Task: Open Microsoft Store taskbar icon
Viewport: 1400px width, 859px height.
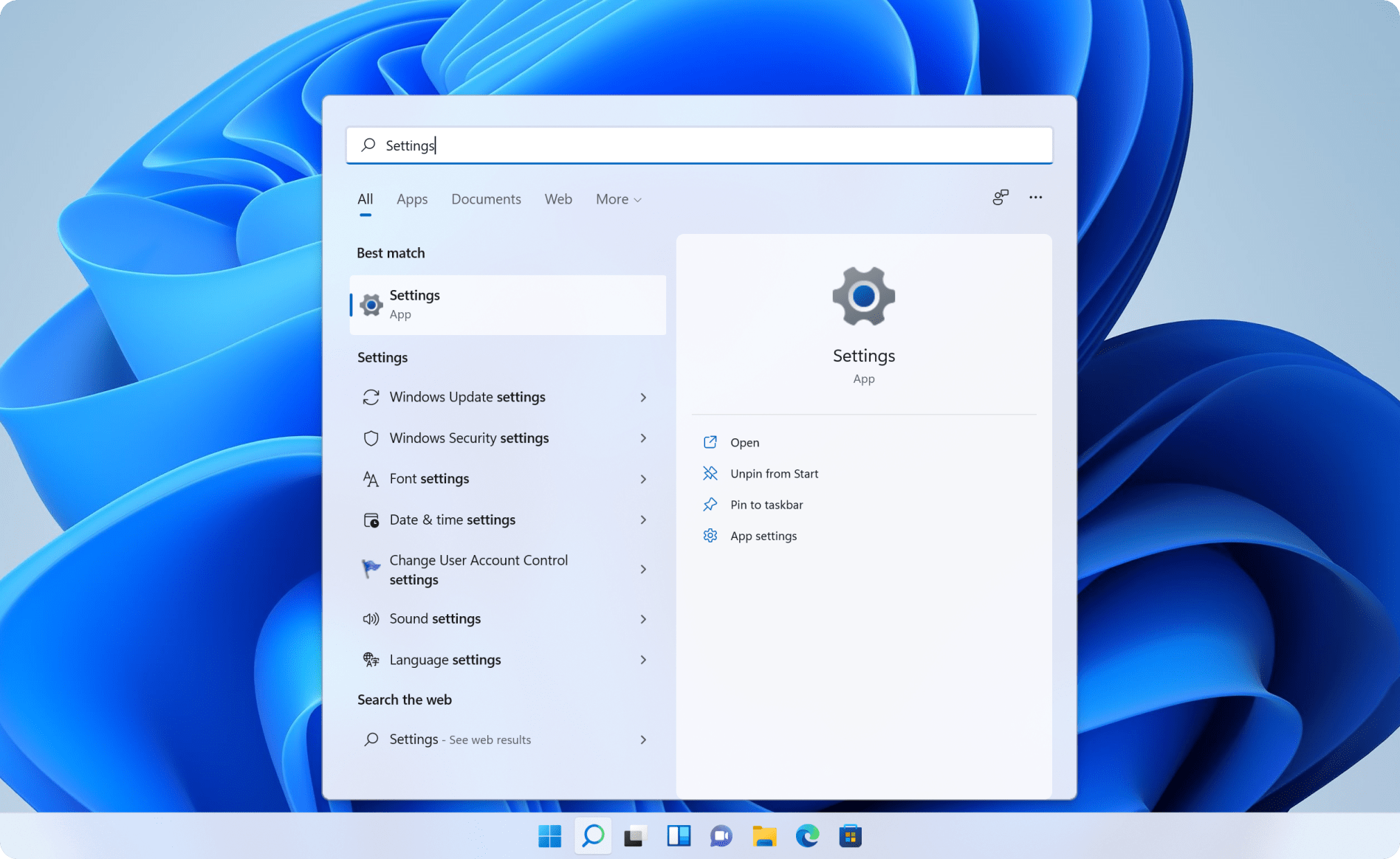Action: click(x=850, y=836)
